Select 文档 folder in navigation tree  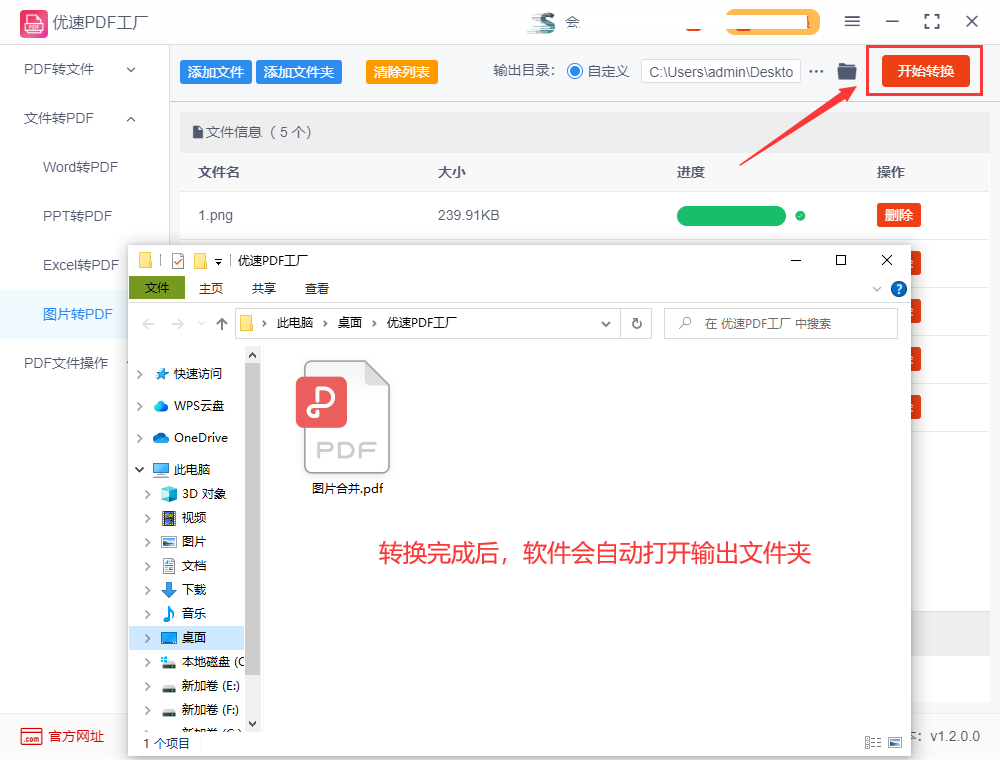click(193, 566)
